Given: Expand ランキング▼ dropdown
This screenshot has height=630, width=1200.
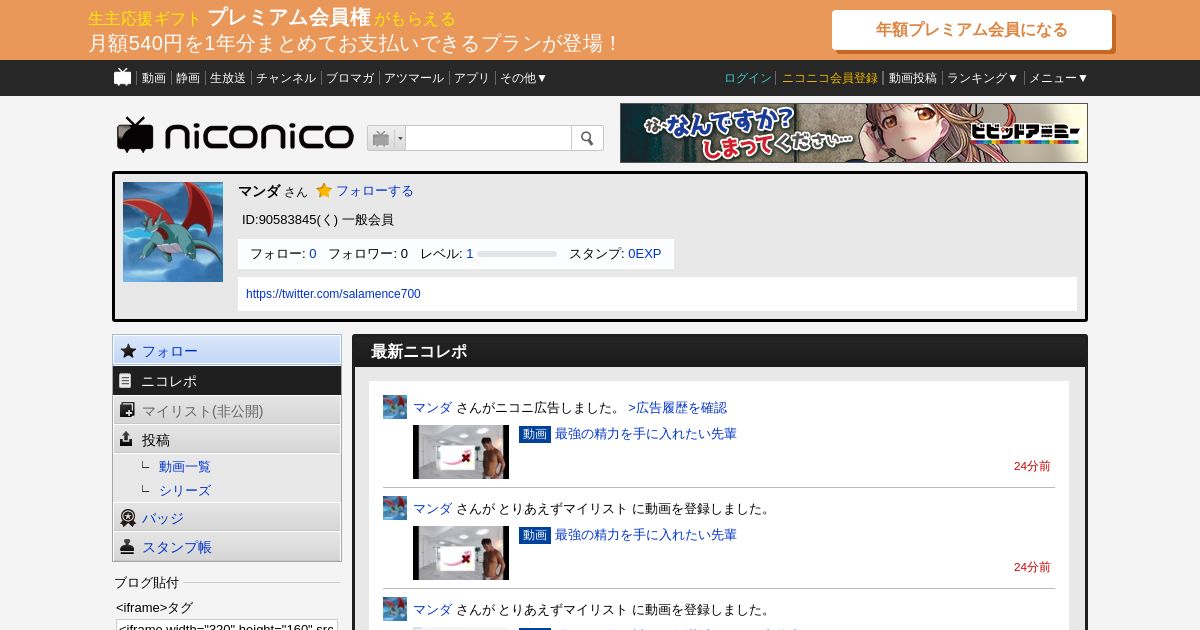Looking at the screenshot, I should click(x=983, y=78).
